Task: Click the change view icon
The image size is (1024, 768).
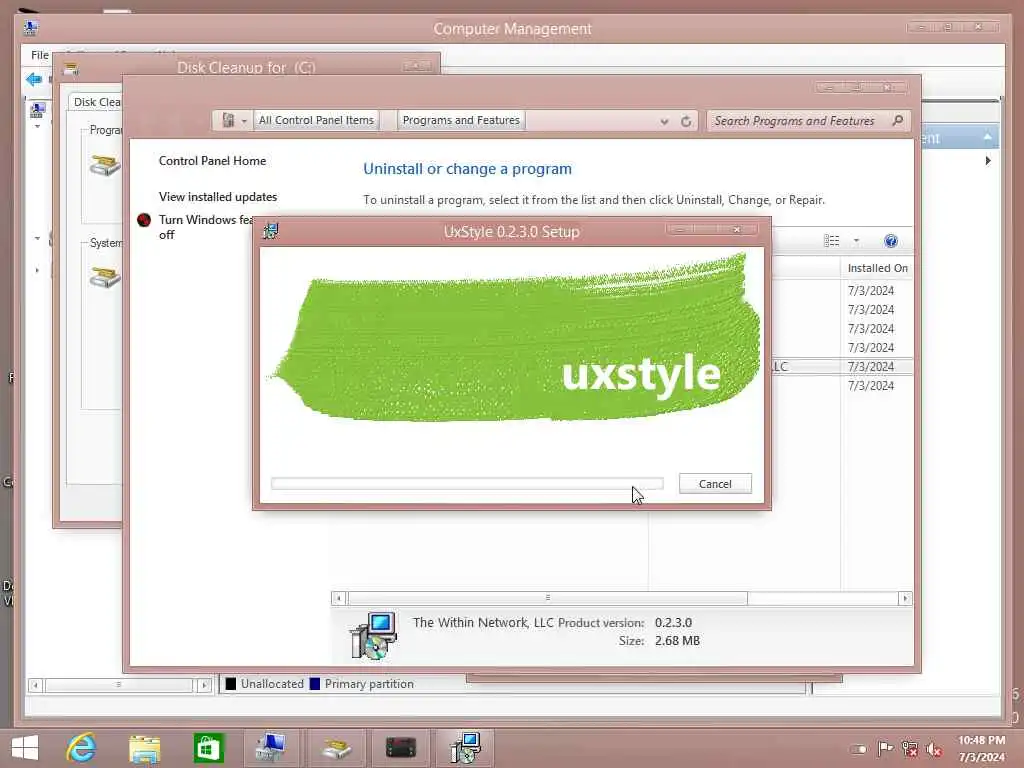Action: (x=831, y=241)
